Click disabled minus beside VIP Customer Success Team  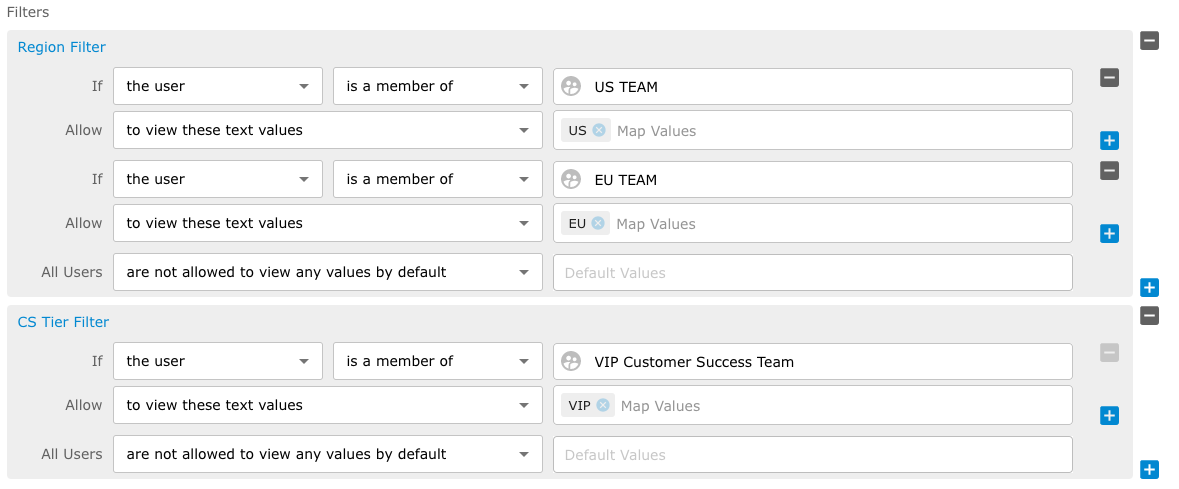[x=1109, y=352]
